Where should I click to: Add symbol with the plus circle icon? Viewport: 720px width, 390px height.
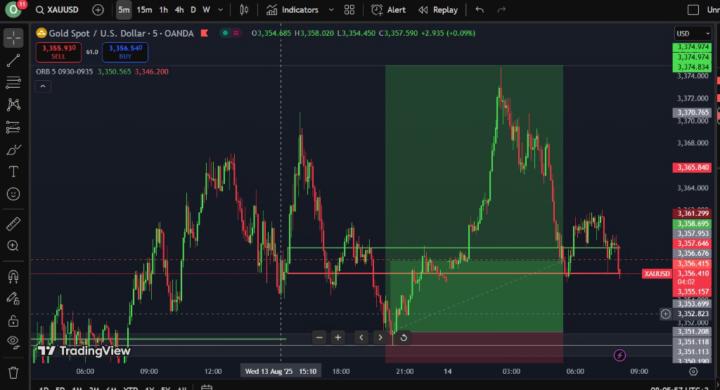point(98,10)
